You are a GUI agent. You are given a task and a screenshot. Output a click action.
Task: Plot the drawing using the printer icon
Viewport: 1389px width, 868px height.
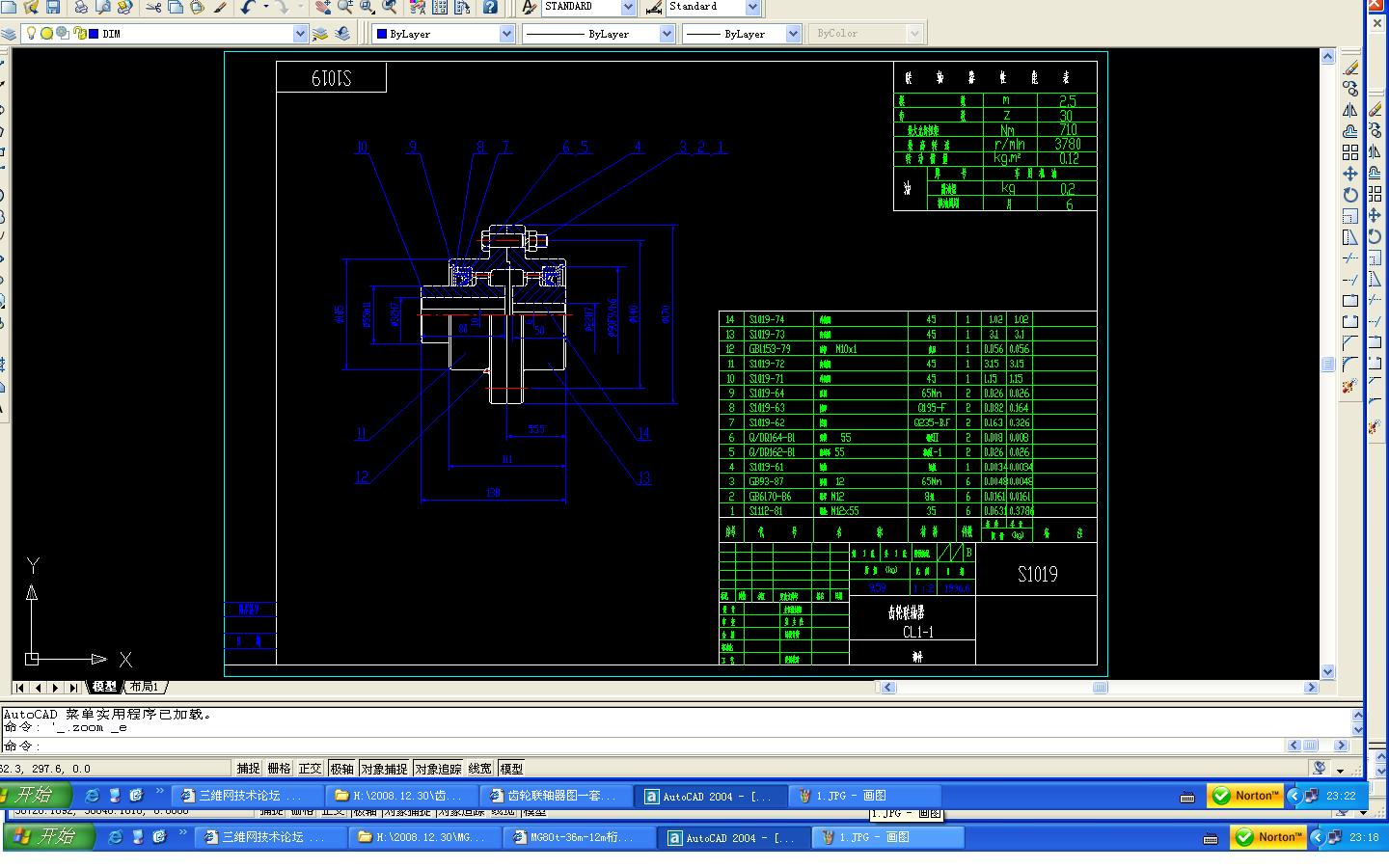click(x=81, y=7)
